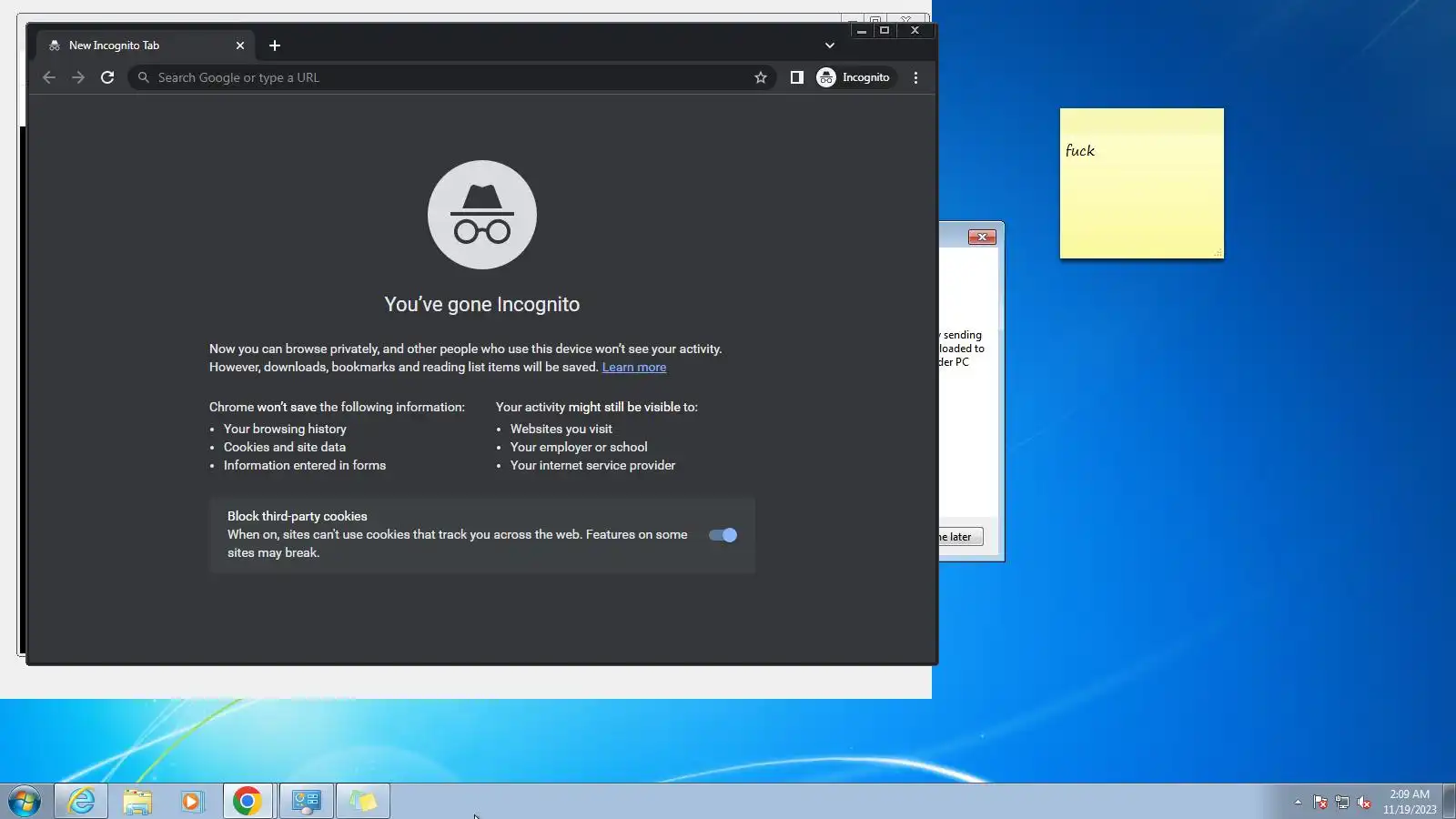
Task: Close the New Incognito Tab
Action: pyautogui.click(x=240, y=45)
